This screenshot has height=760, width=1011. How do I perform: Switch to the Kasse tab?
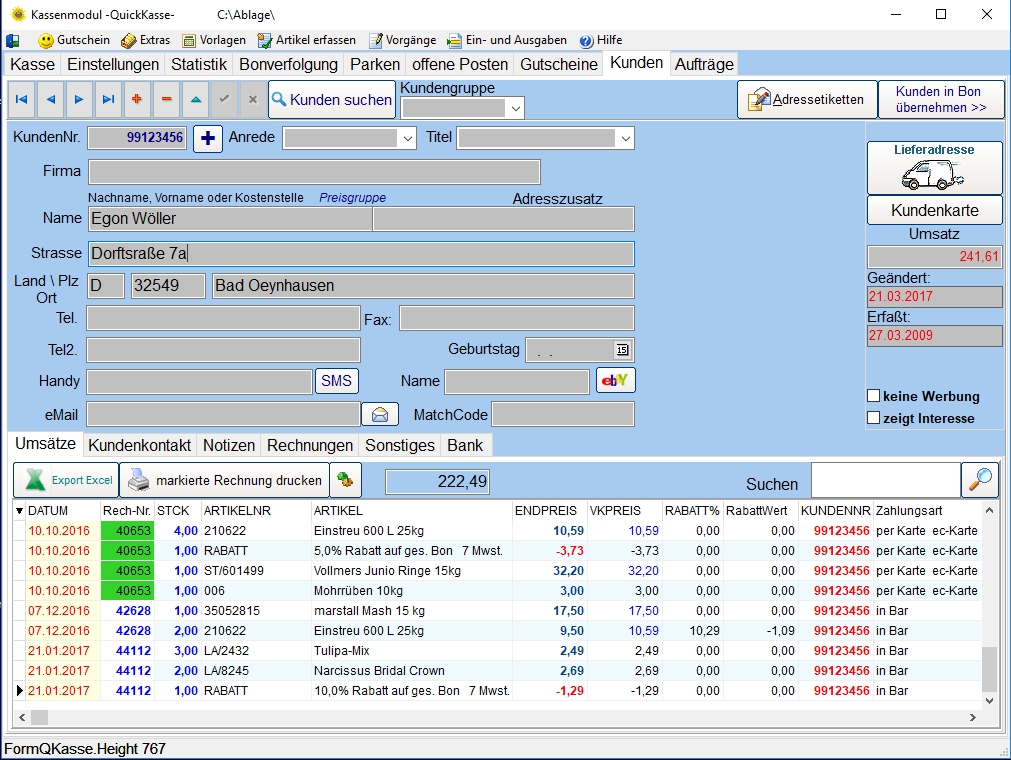[x=32, y=64]
